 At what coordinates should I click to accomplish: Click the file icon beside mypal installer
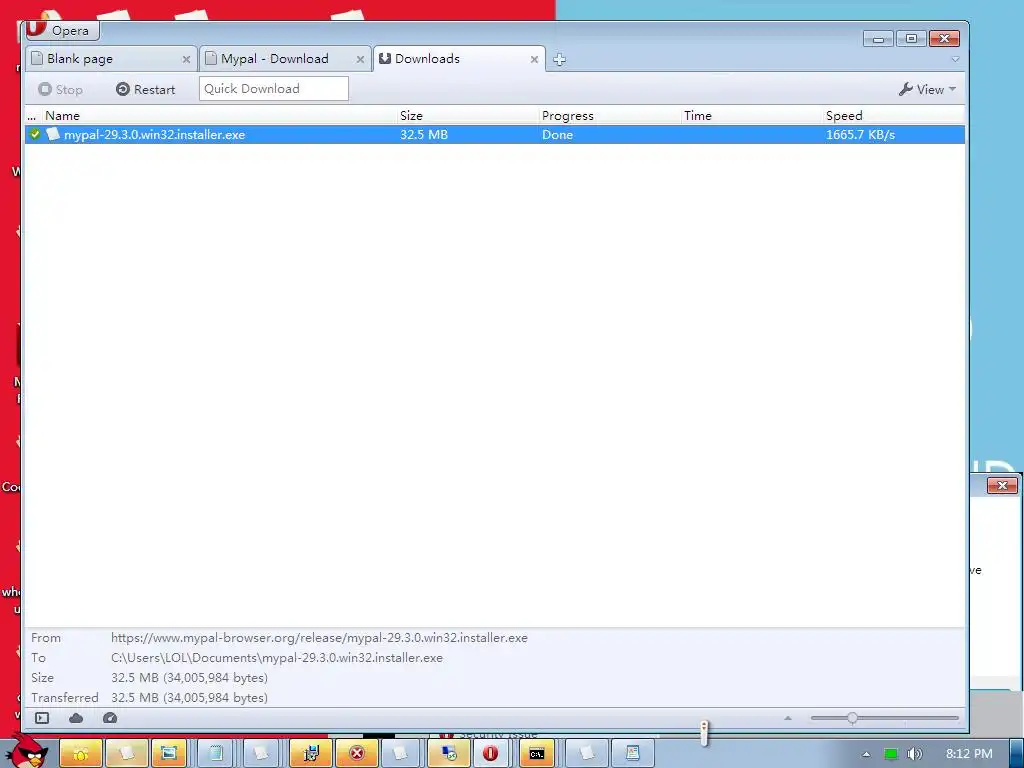[x=53, y=134]
